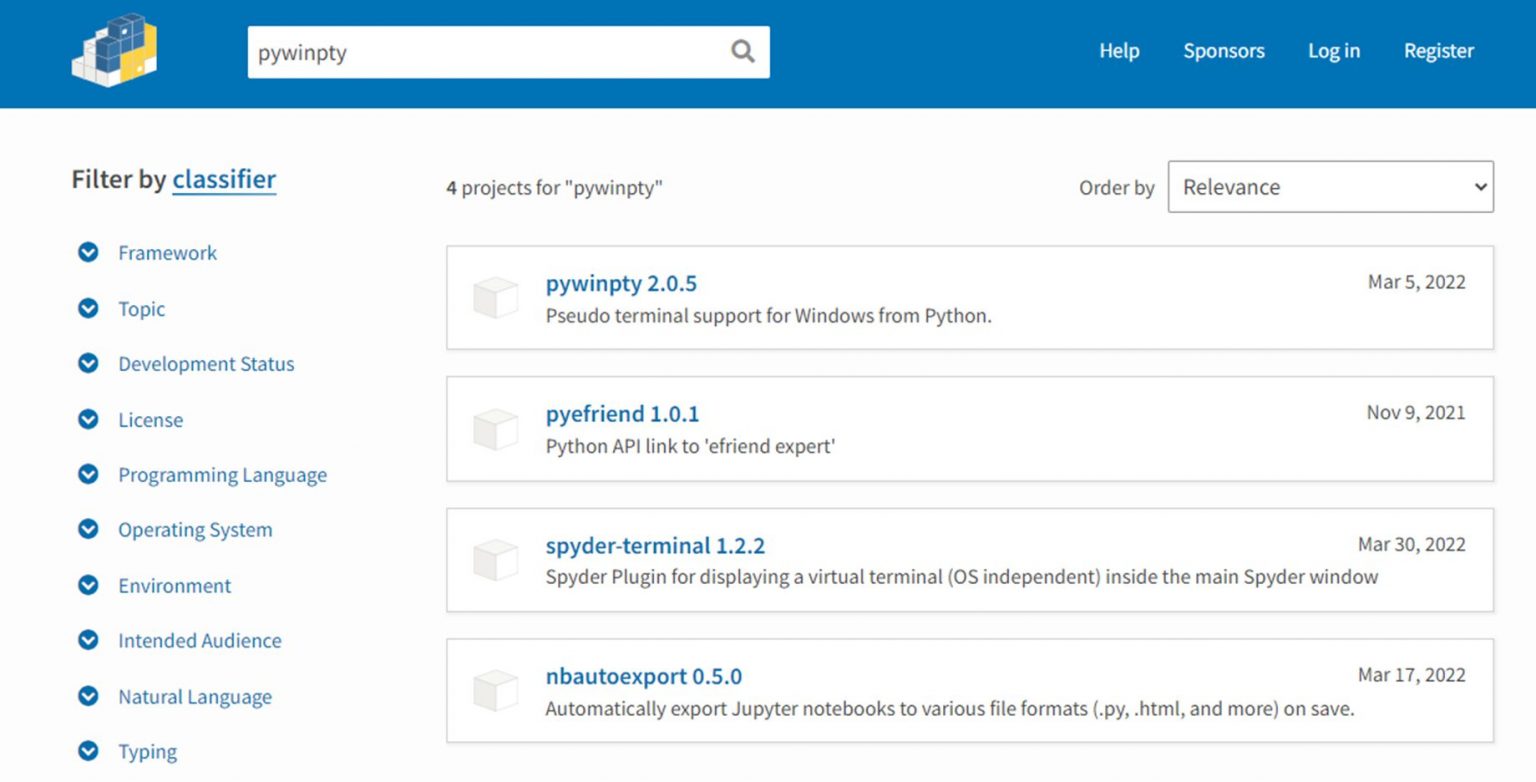Click the nbautoexport package cube icon
This screenshot has height=782, width=1536.
(496, 690)
